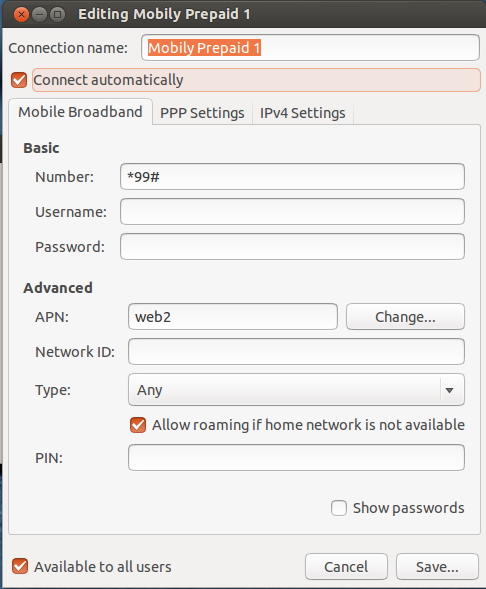Switch to the PPP Settings tab
The width and height of the screenshot is (486, 589).
[x=202, y=113]
